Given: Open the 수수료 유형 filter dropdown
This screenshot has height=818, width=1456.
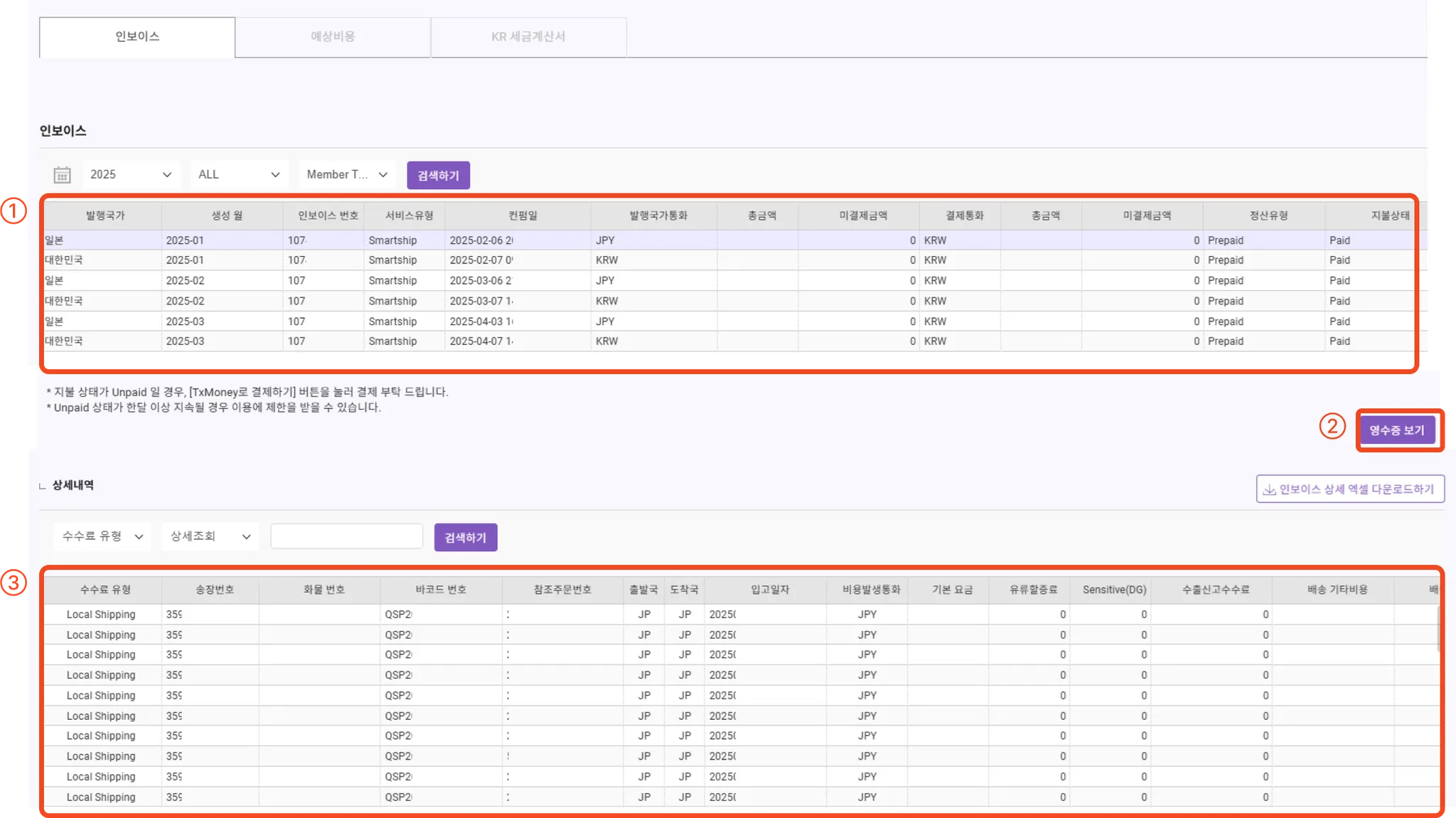Looking at the screenshot, I should click(x=102, y=536).
